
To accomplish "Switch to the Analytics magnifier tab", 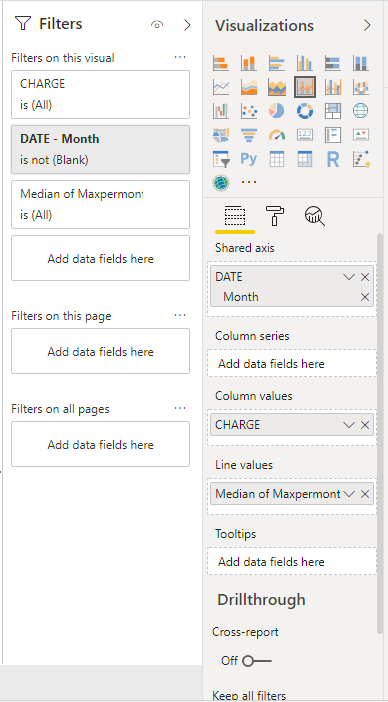I will pyautogui.click(x=315, y=216).
